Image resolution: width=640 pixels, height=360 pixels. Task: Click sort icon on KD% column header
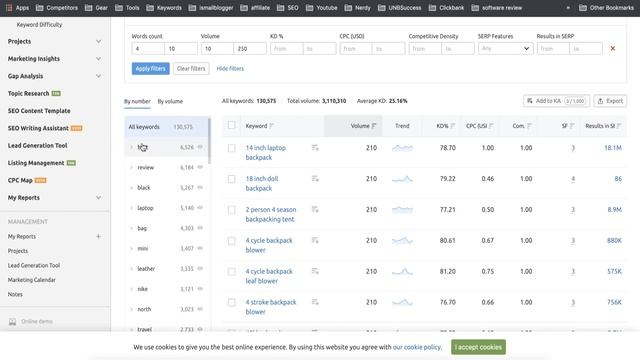452,126
